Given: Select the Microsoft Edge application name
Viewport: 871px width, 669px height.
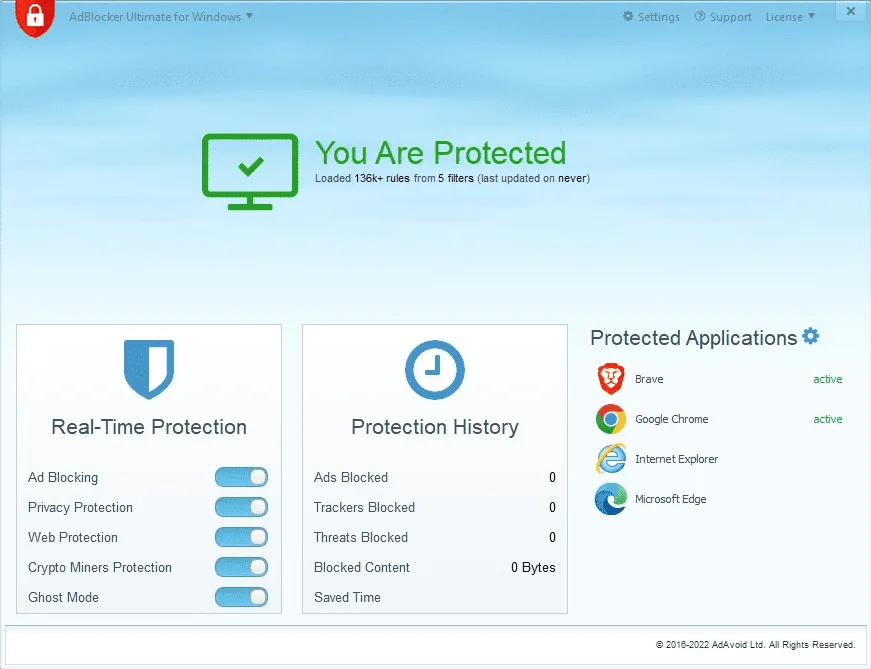Looking at the screenshot, I should pyautogui.click(x=670, y=499).
